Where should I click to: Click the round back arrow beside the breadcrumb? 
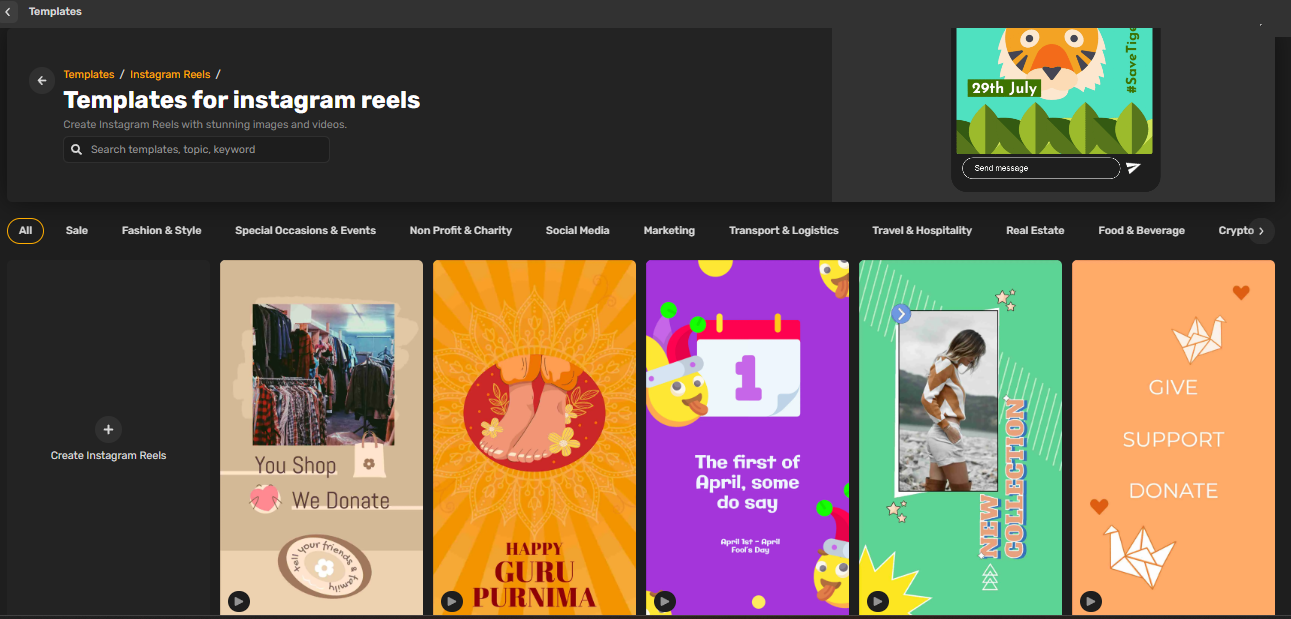coord(42,81)
